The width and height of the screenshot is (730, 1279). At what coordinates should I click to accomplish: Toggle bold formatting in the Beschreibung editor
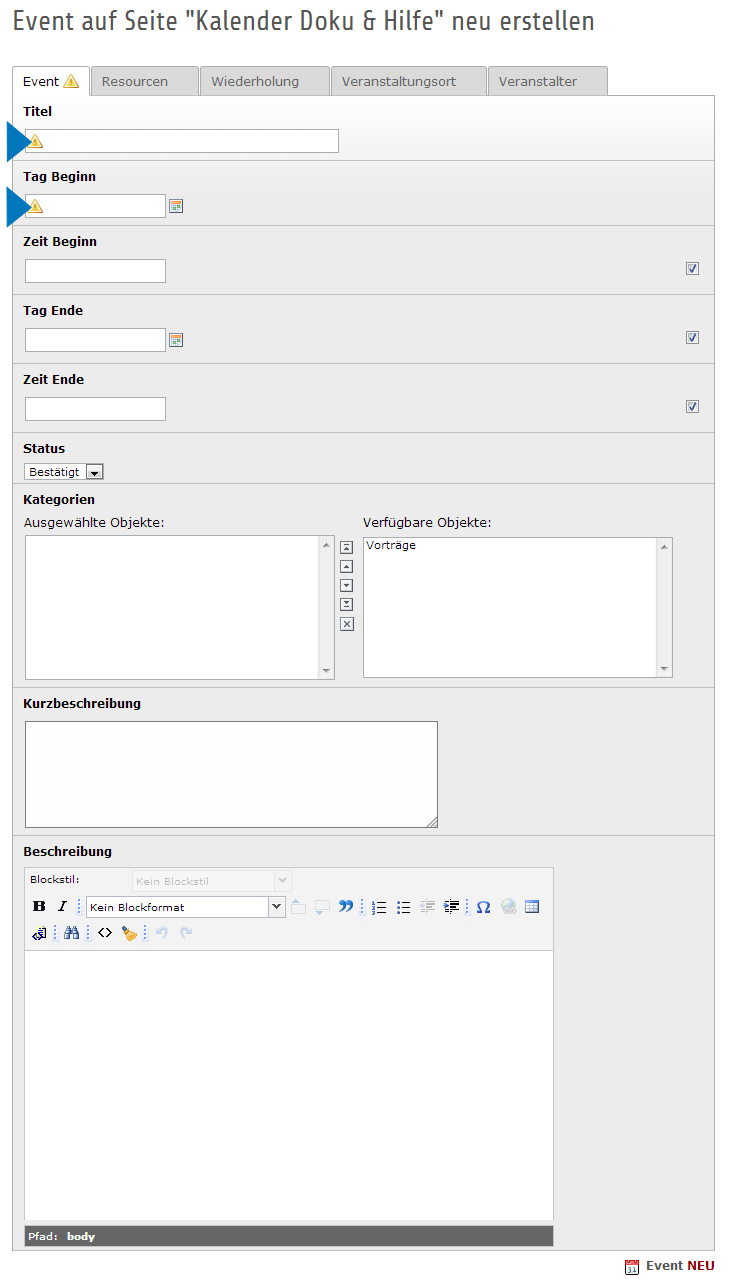coord(39,907)
